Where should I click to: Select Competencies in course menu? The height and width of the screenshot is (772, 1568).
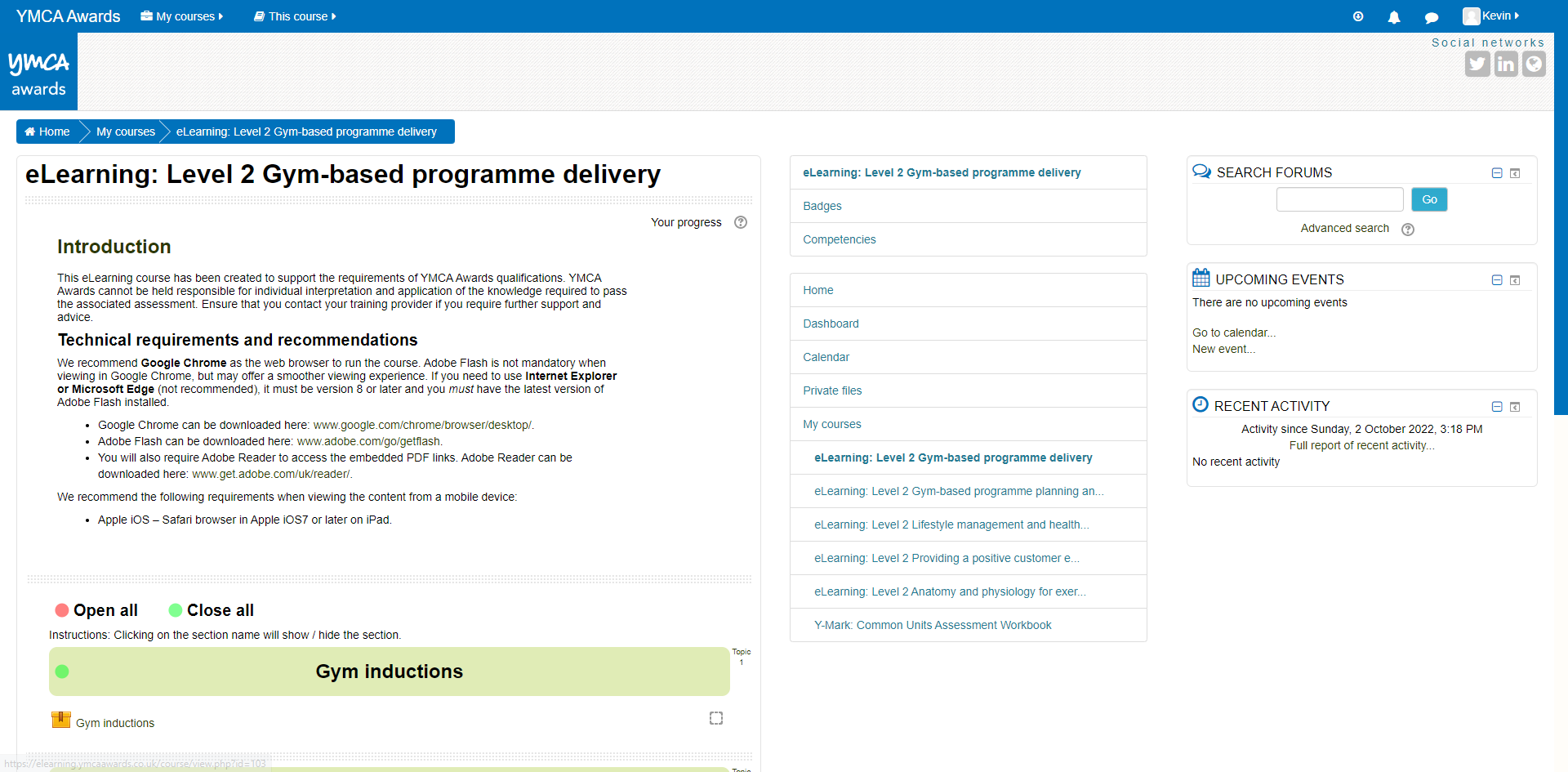coord(840,239)
